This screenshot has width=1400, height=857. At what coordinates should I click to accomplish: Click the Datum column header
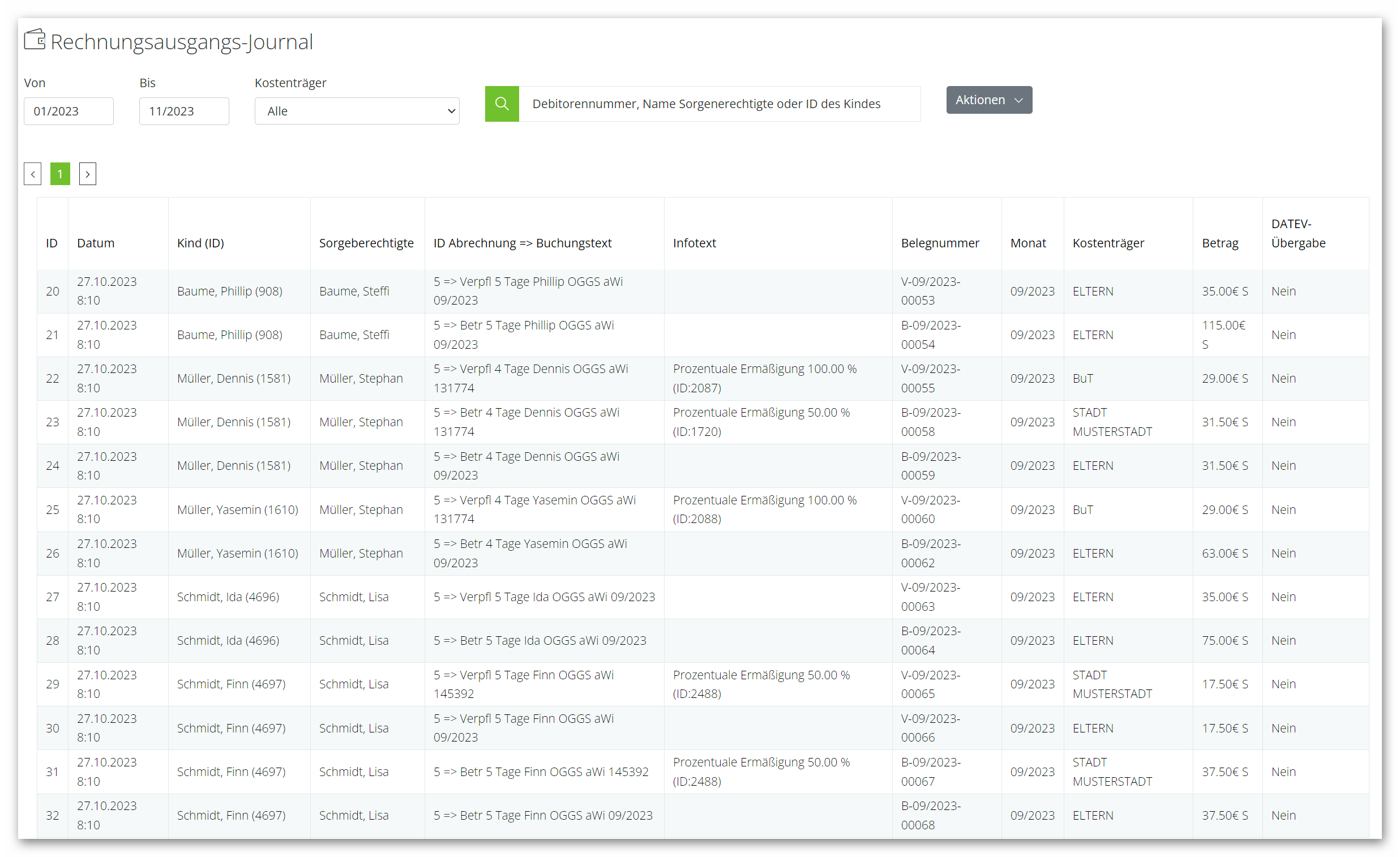click(x=96, y=243)
